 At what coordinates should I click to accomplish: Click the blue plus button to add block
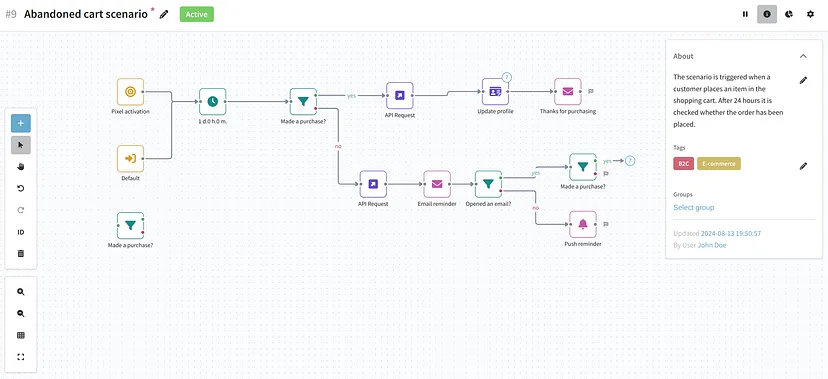pyautogui.click(x=21, y=123)
